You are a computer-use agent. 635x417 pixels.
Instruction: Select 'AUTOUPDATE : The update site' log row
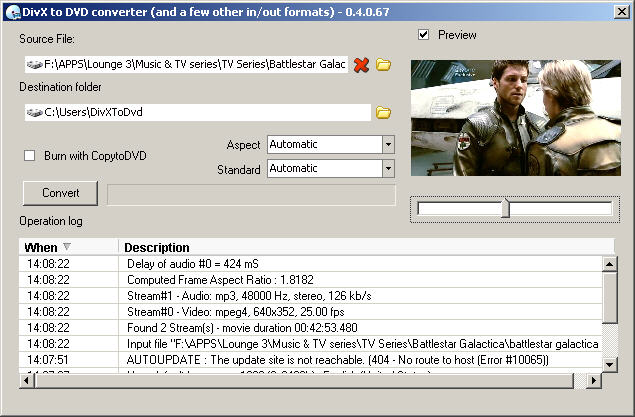coord(311,360)
